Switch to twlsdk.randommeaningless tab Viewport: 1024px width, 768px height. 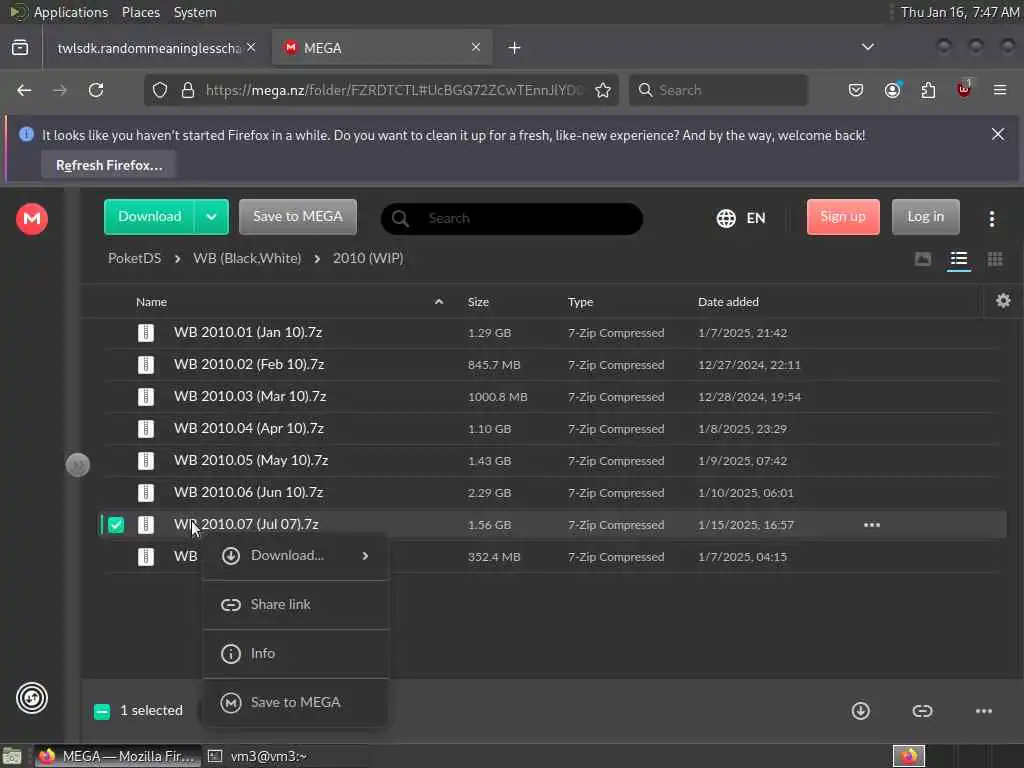[149, 48]
